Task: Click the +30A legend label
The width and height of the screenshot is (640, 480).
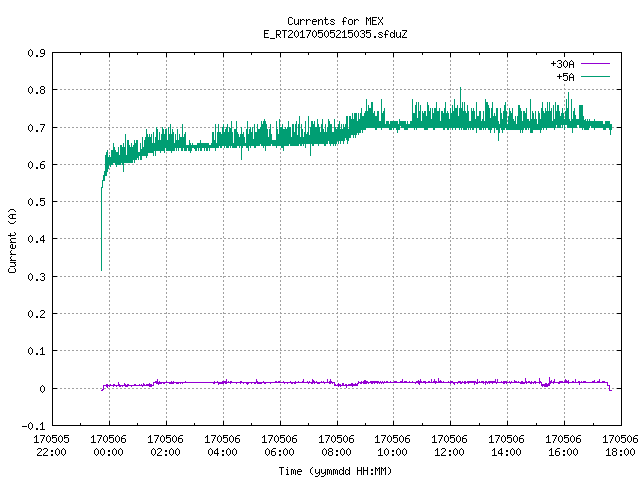Action: coord(562,64)
